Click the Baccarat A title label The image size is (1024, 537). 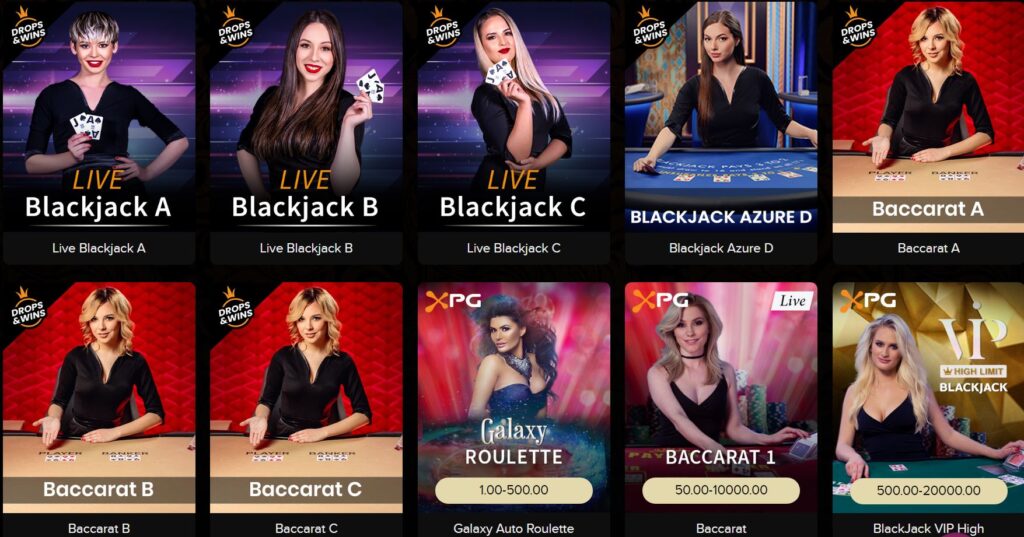(928, 248)
